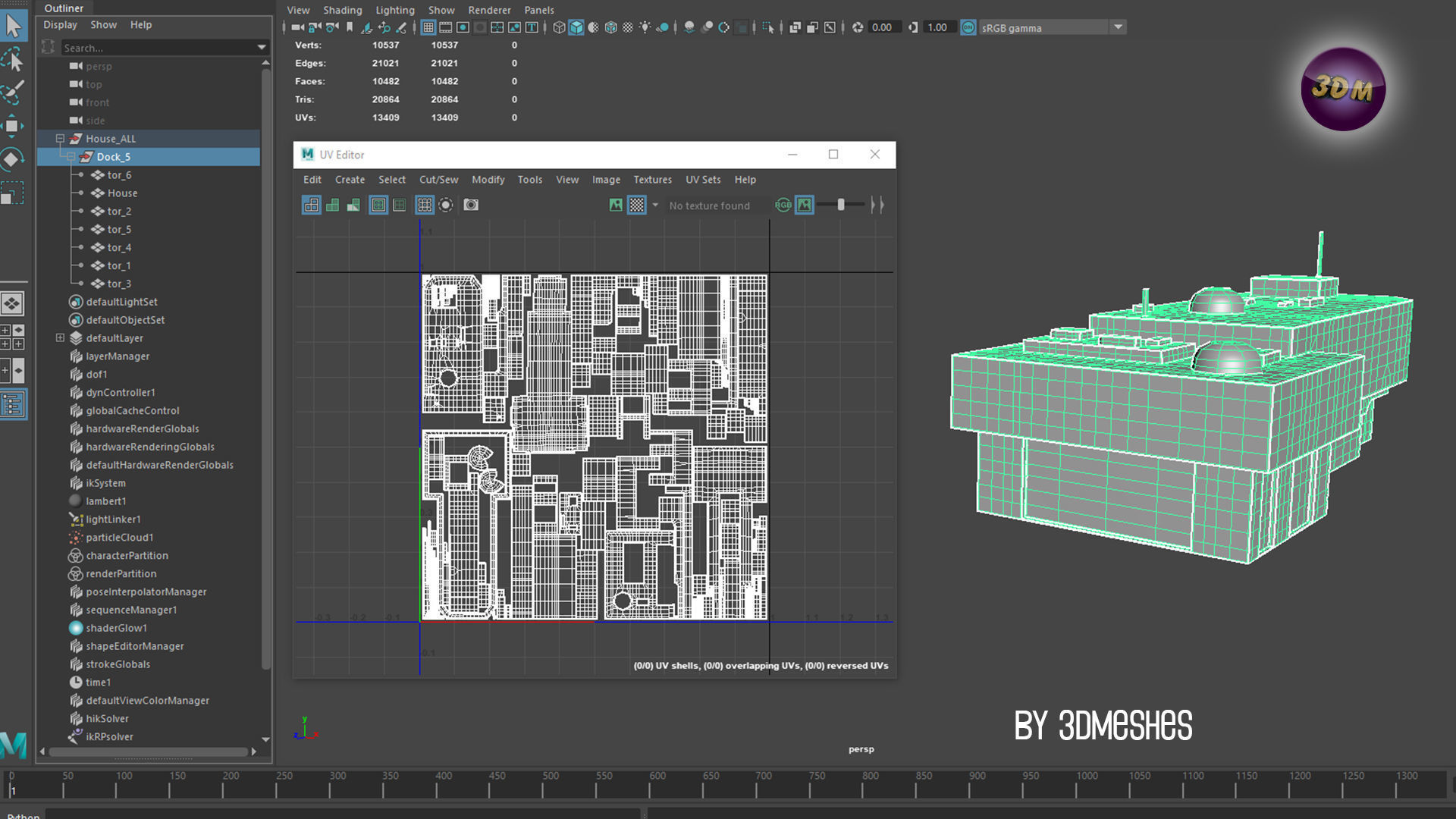Click the smooth shade all cube icon
The height and width of the screenshot is (819, 1456).
point(576,27)
